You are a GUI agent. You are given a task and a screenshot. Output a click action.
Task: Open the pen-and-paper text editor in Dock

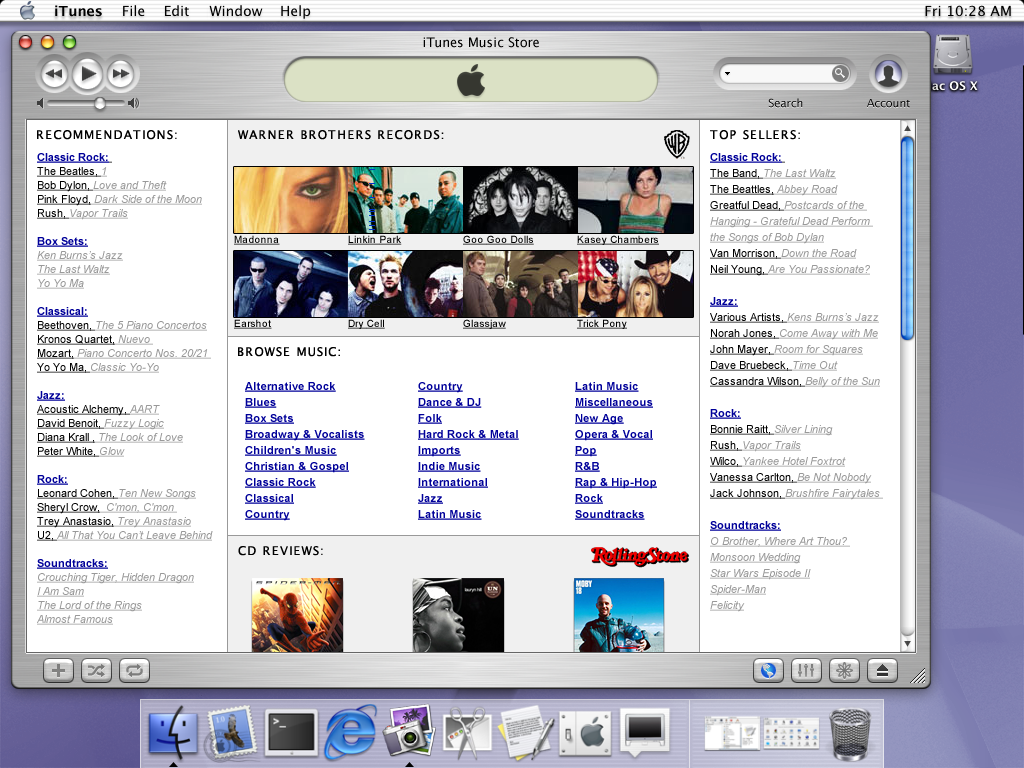526,732
